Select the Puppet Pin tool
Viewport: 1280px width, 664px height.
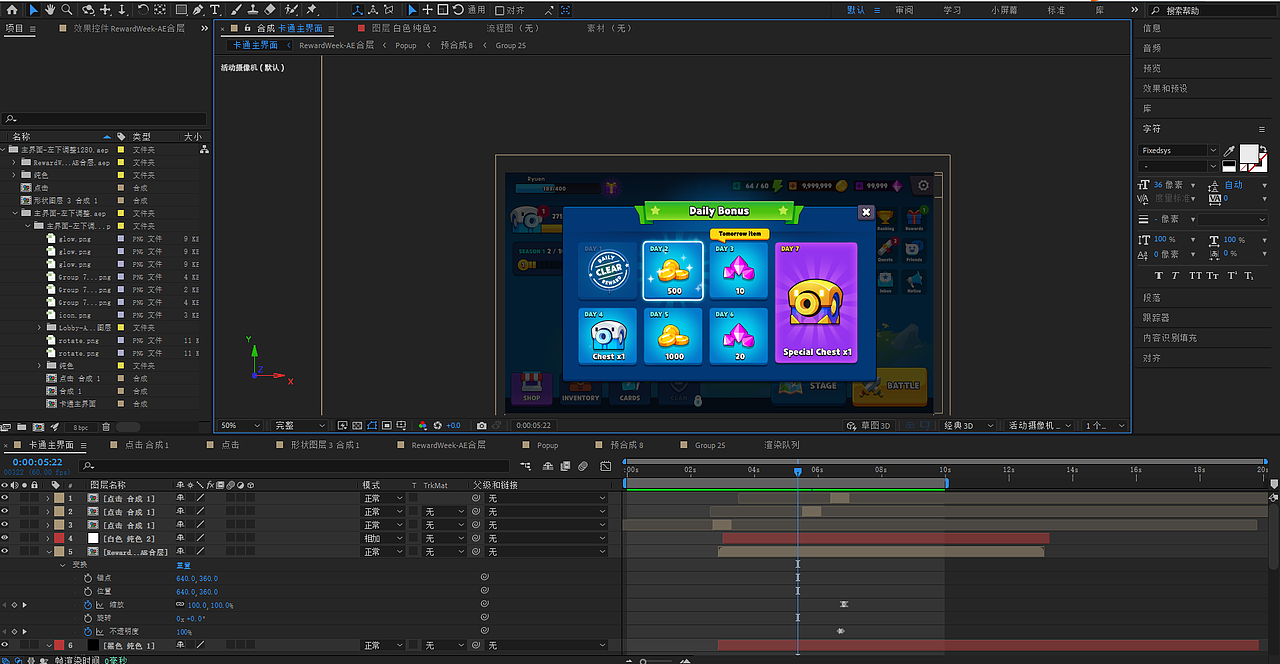(311, 9)
